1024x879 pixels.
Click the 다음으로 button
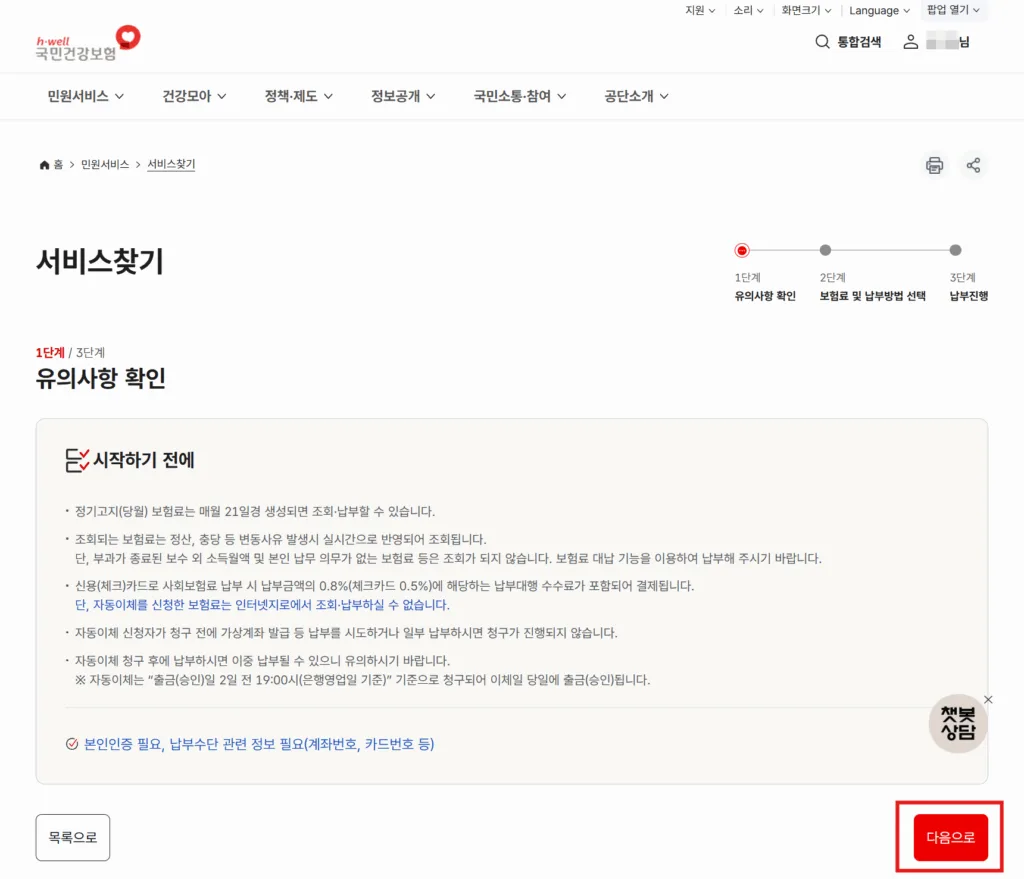click(x=949, y=837)
